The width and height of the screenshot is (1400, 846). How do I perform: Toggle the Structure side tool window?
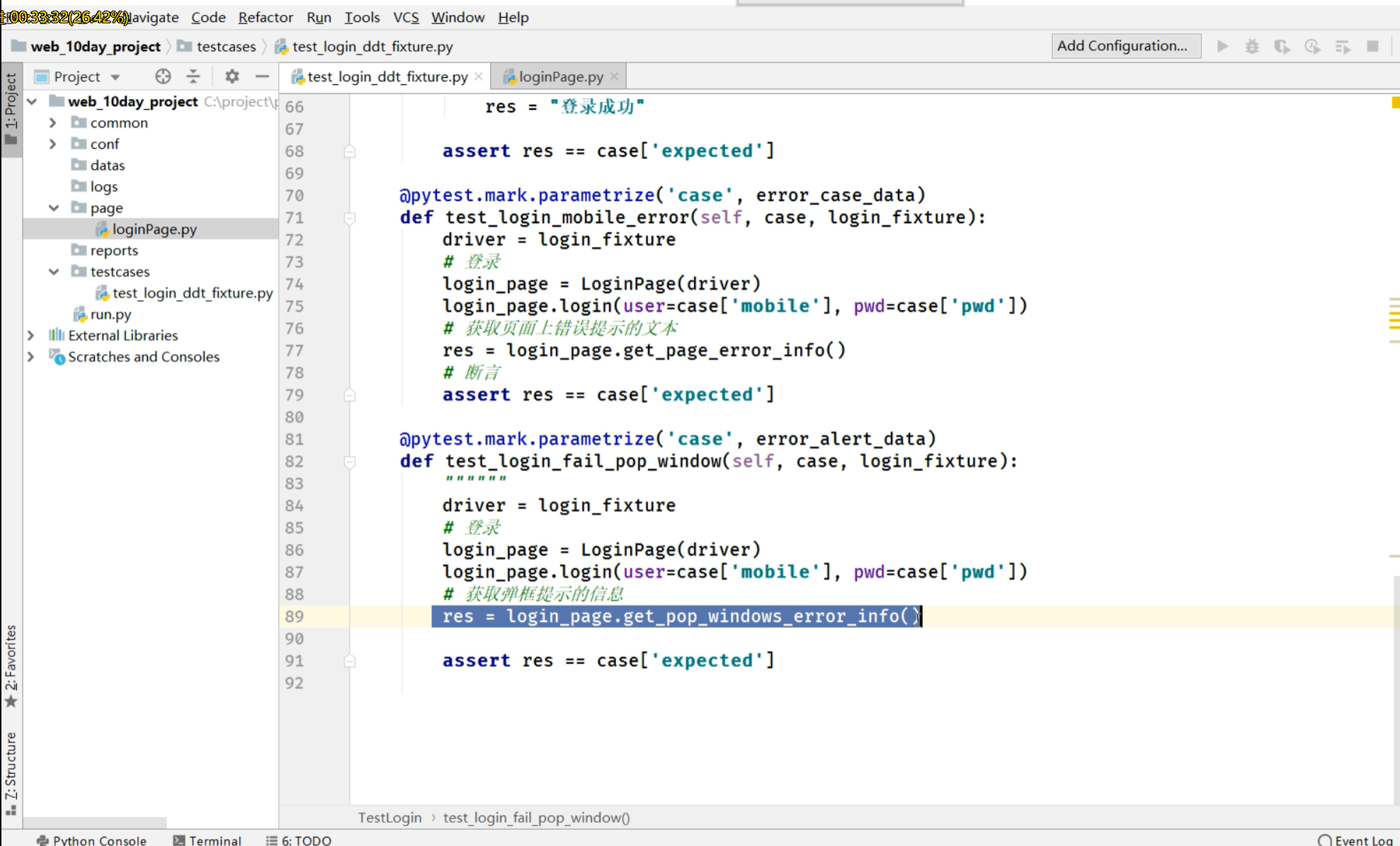11,772
